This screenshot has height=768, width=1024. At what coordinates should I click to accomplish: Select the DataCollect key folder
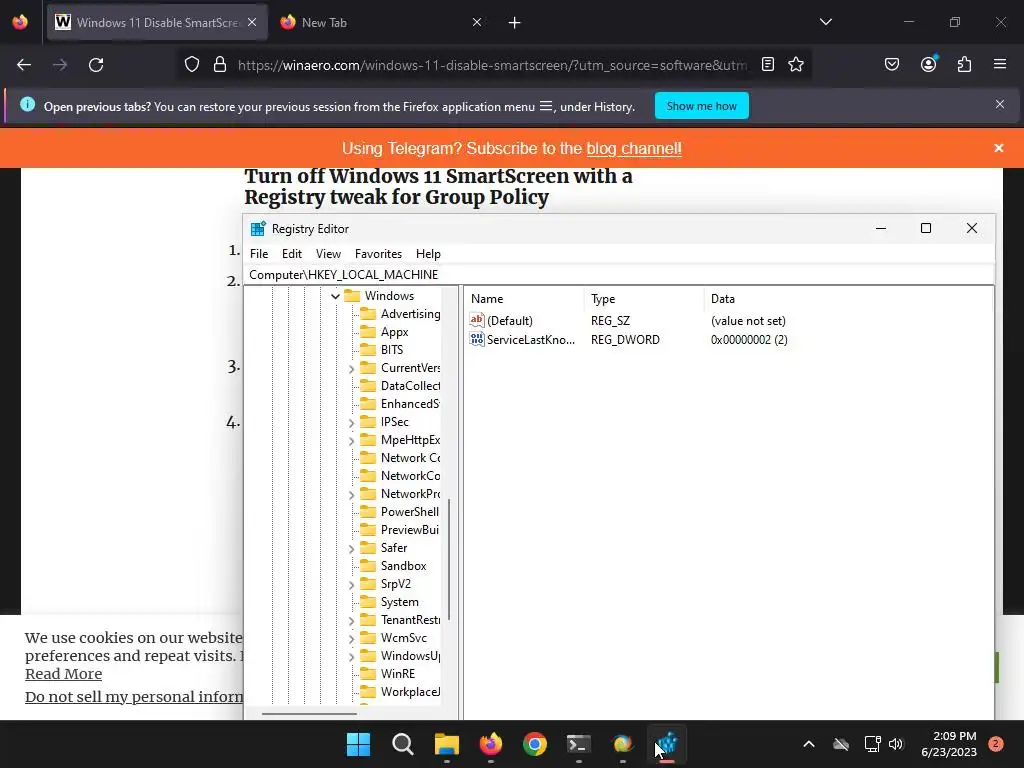[x=400, y=386]
